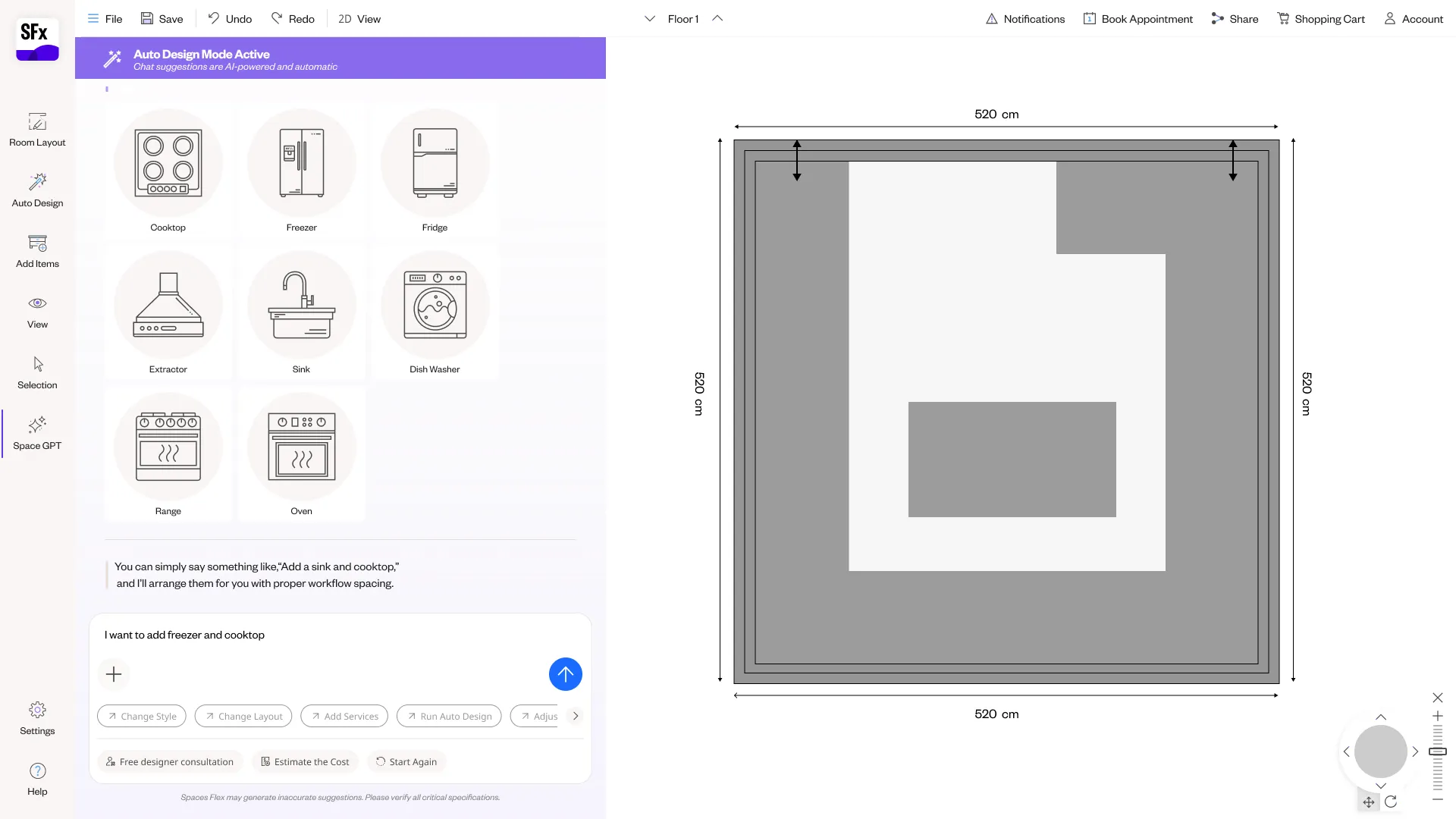Click Book Appointment

(x=1138, y=19)
